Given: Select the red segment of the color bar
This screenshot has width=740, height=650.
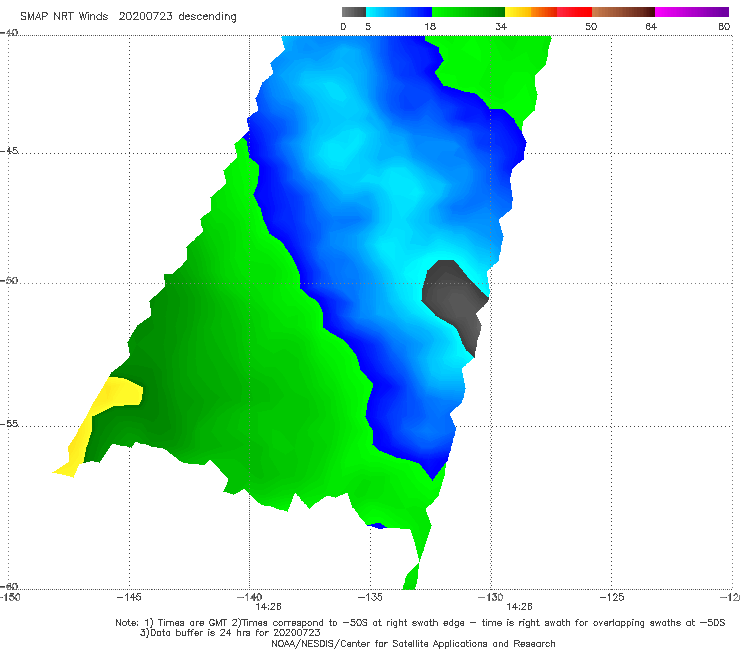Looking at the screenshot, I should [574, 12].
